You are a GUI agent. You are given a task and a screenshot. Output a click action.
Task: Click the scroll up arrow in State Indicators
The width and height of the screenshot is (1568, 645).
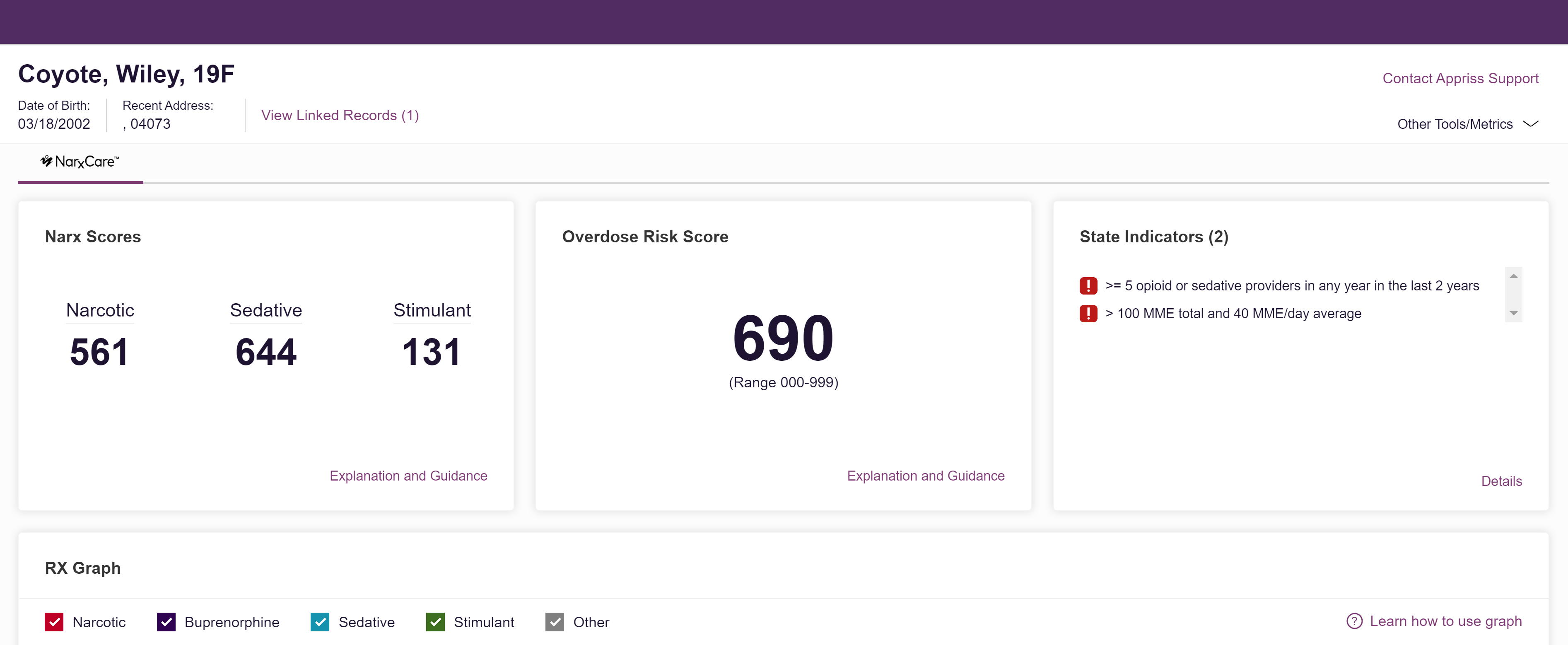coord(1513,276)
